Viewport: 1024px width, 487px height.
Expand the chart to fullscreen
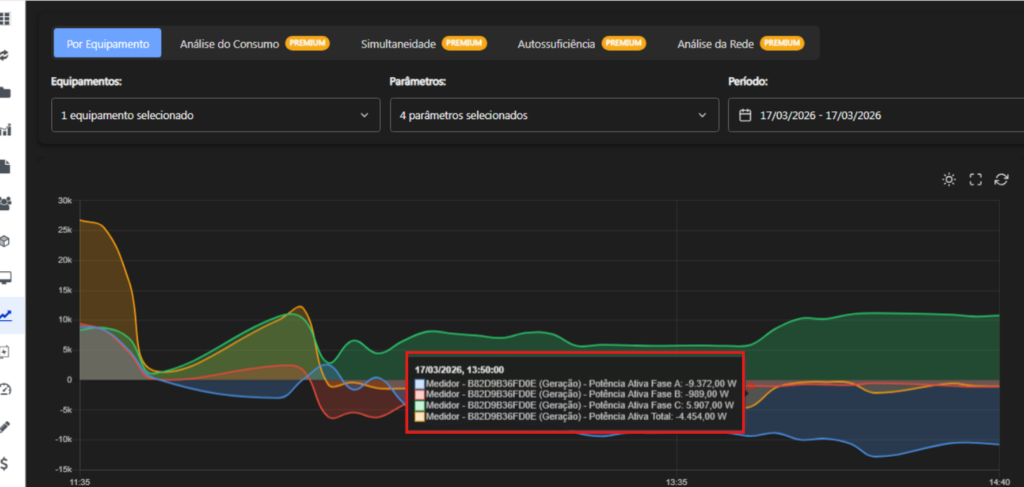click(x=975, y=180)
